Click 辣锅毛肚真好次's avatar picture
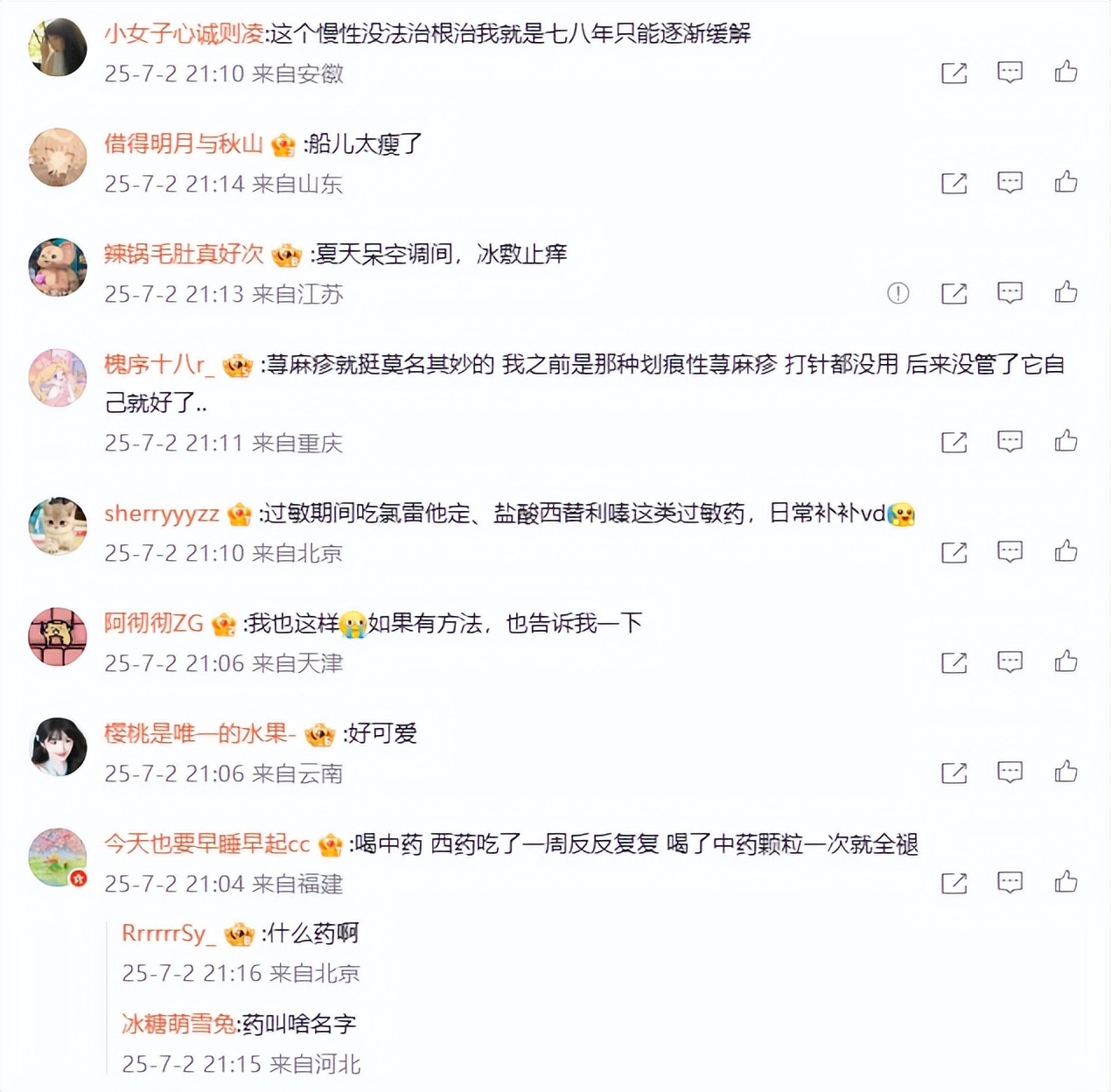This screenshot has width=1111, height=1092. (x=58, y=268)
